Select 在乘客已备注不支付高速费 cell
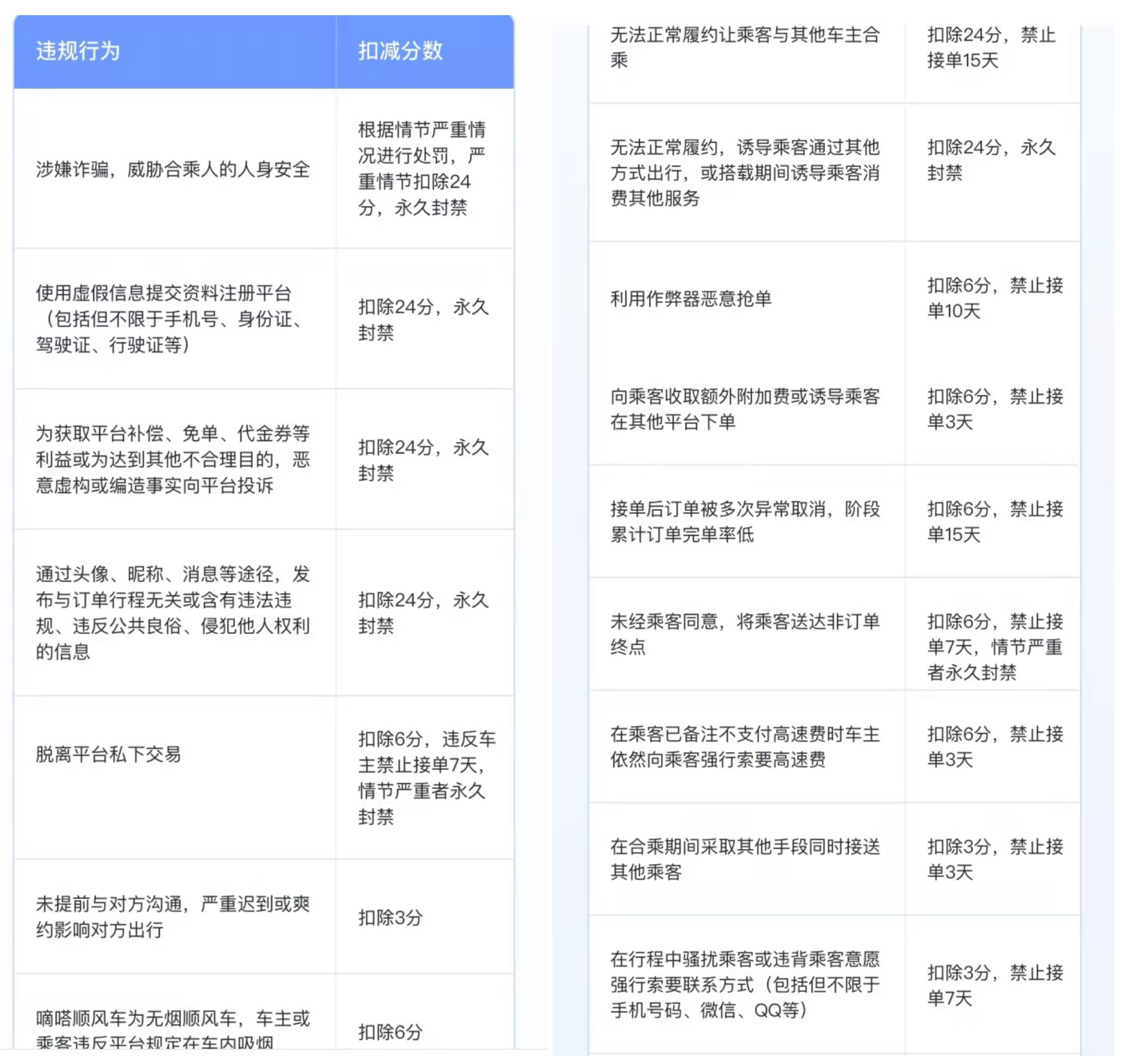Viewport: 1128px width, 1064px height. [747, 747]
